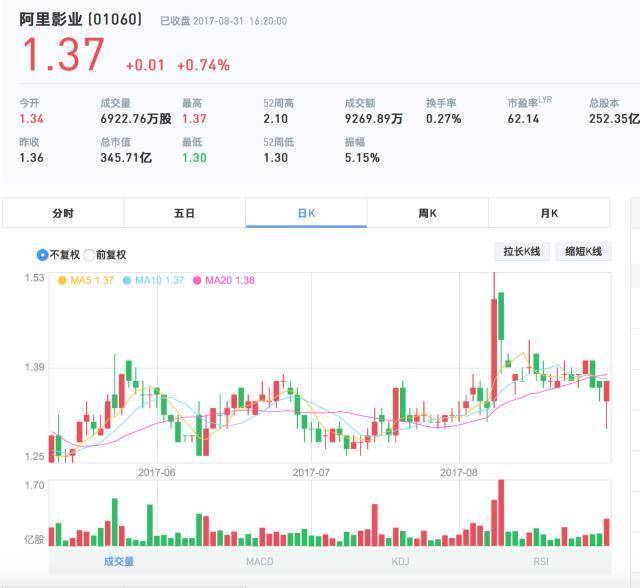Select the 日K chart tab
640x588 pixels.
pos(306,213)
